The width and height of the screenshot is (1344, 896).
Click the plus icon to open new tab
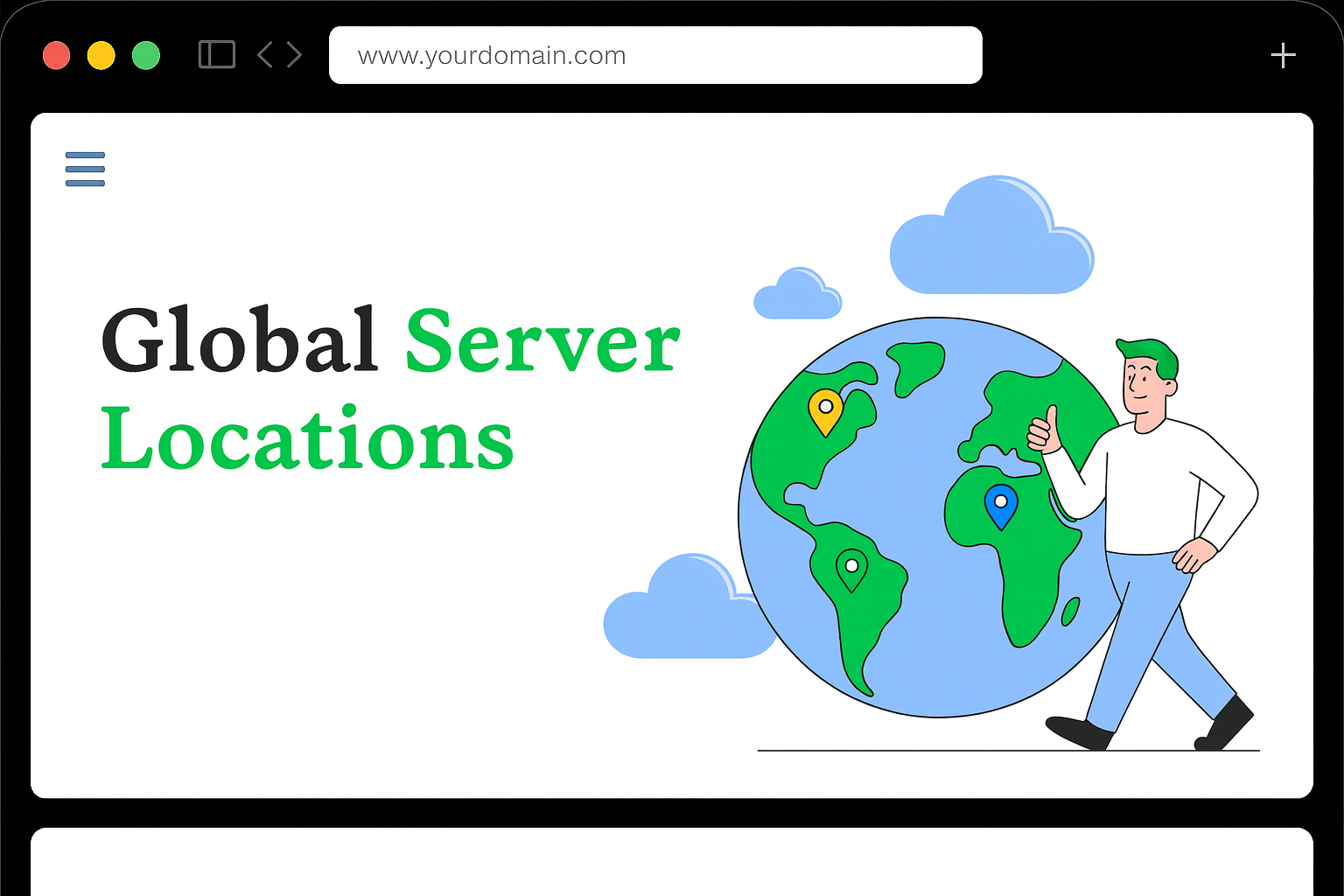(x=1283, y=54)
